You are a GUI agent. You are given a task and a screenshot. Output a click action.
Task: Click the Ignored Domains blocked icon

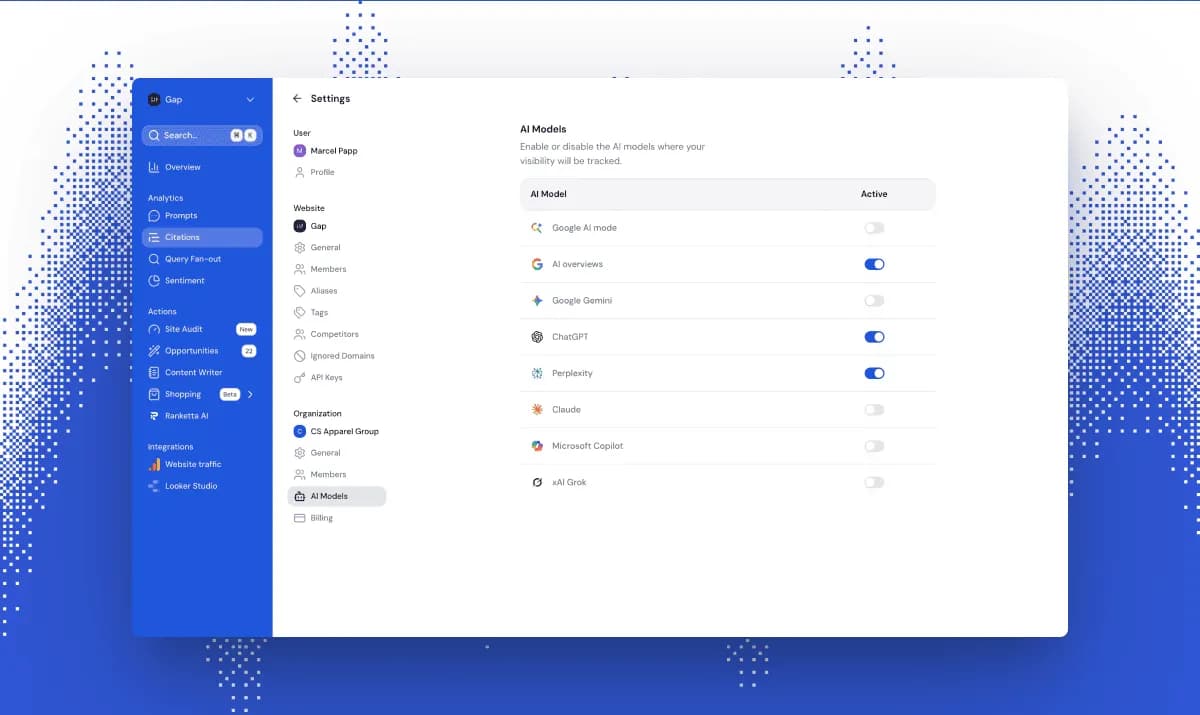pyautogui.click(x=300, y=356)
